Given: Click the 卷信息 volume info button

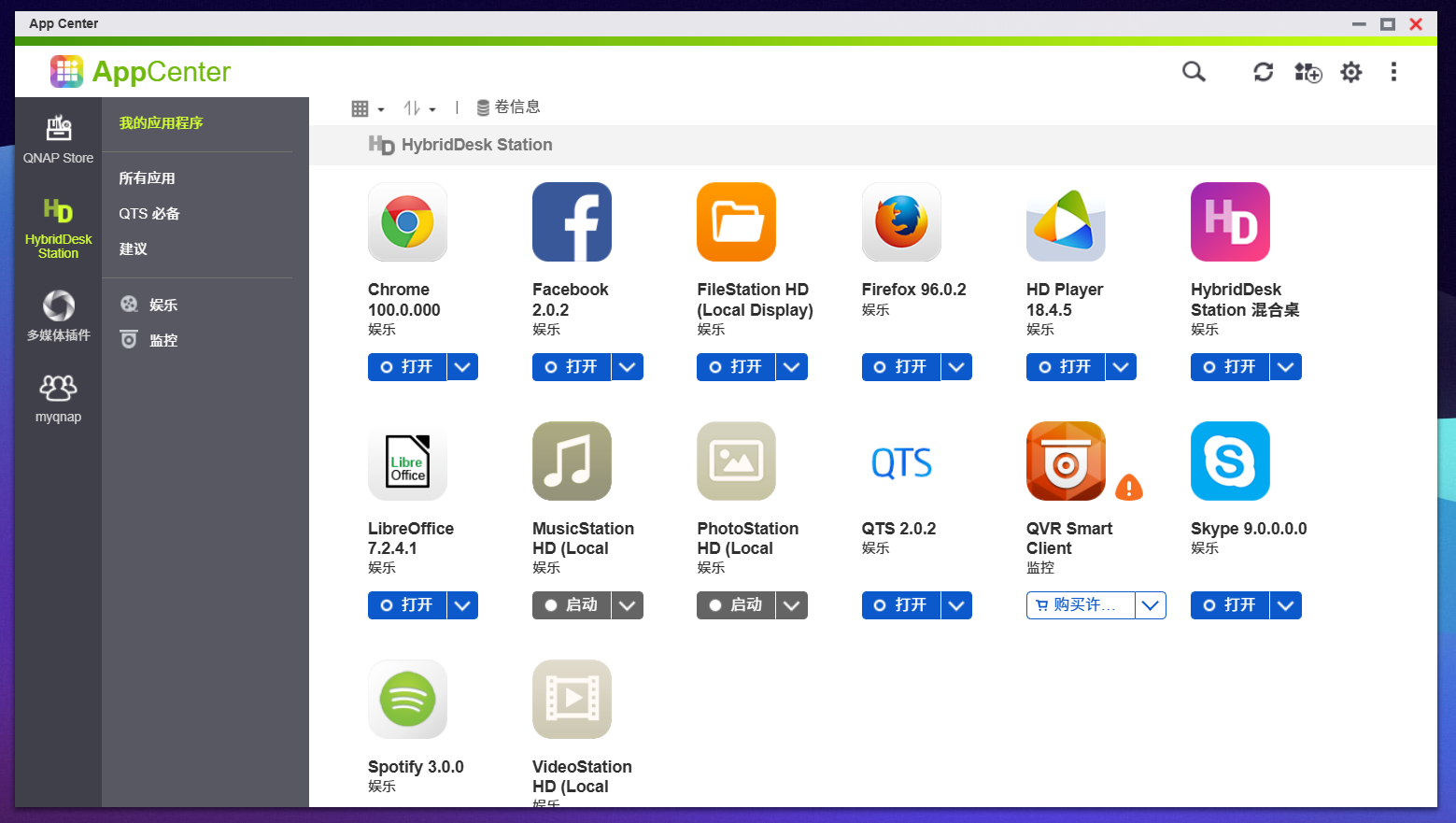Looking at the screenshot, I should point(508,107).
